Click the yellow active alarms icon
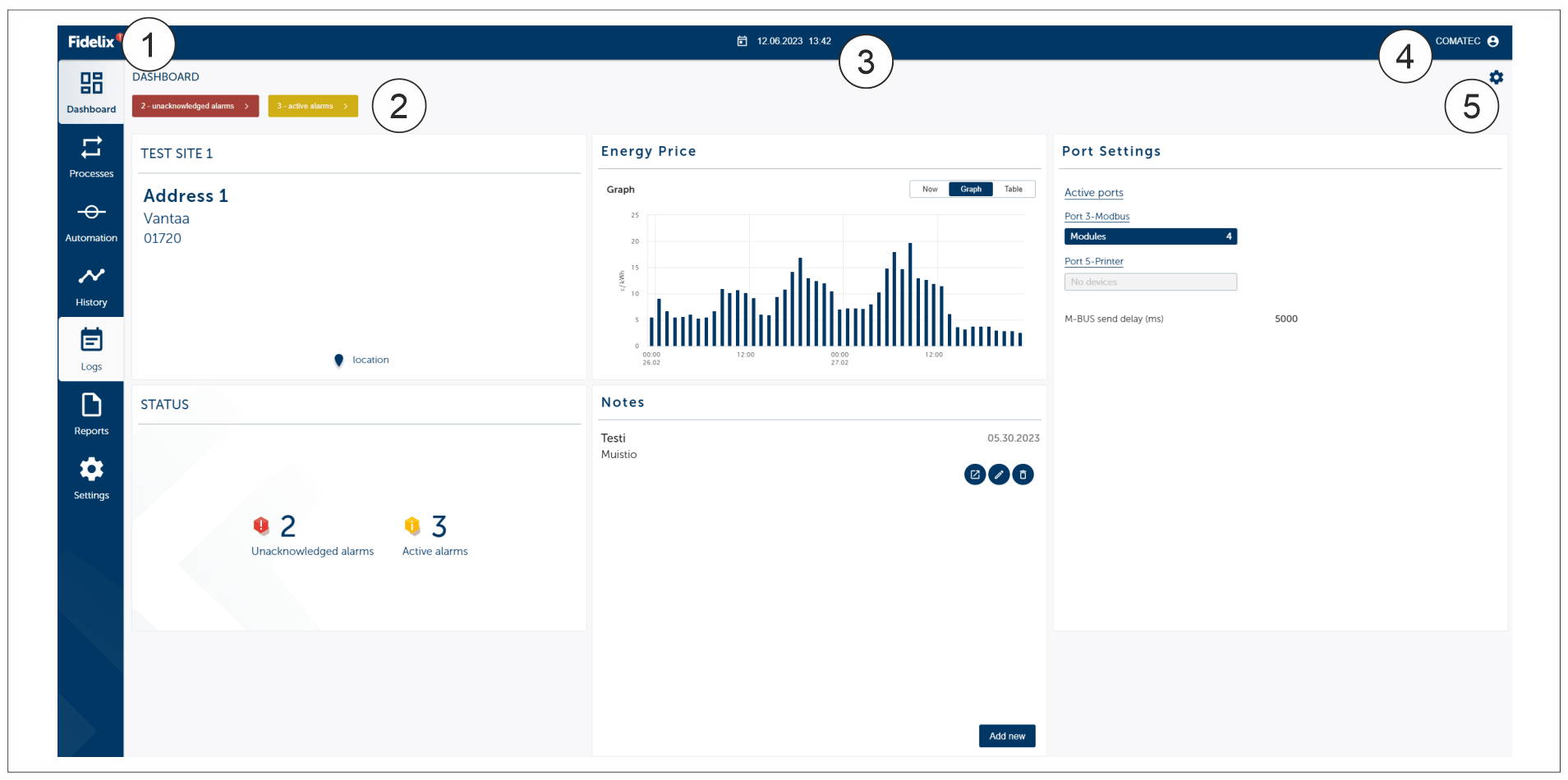 [412, 525]
